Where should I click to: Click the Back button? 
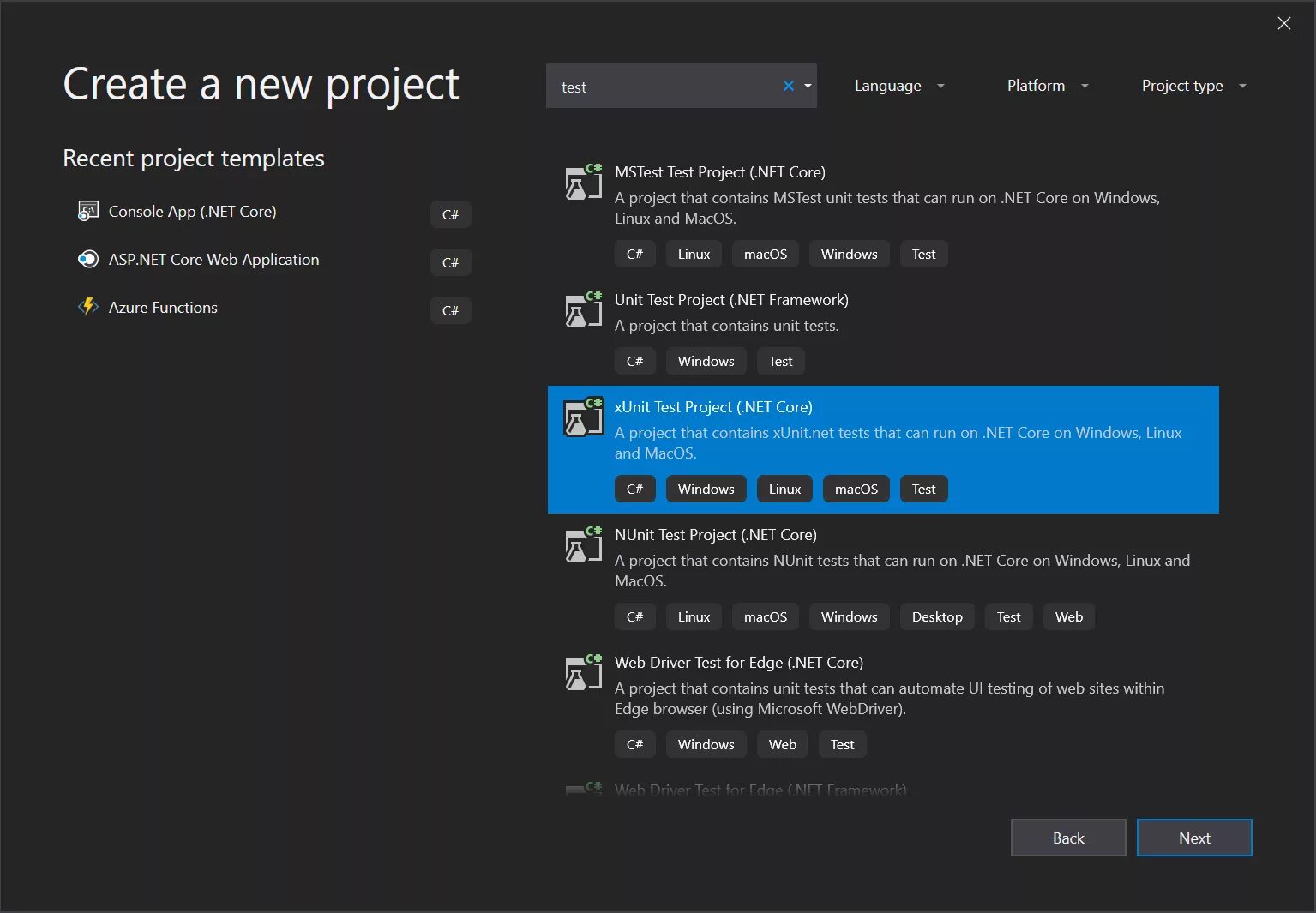pos(1068,838)
